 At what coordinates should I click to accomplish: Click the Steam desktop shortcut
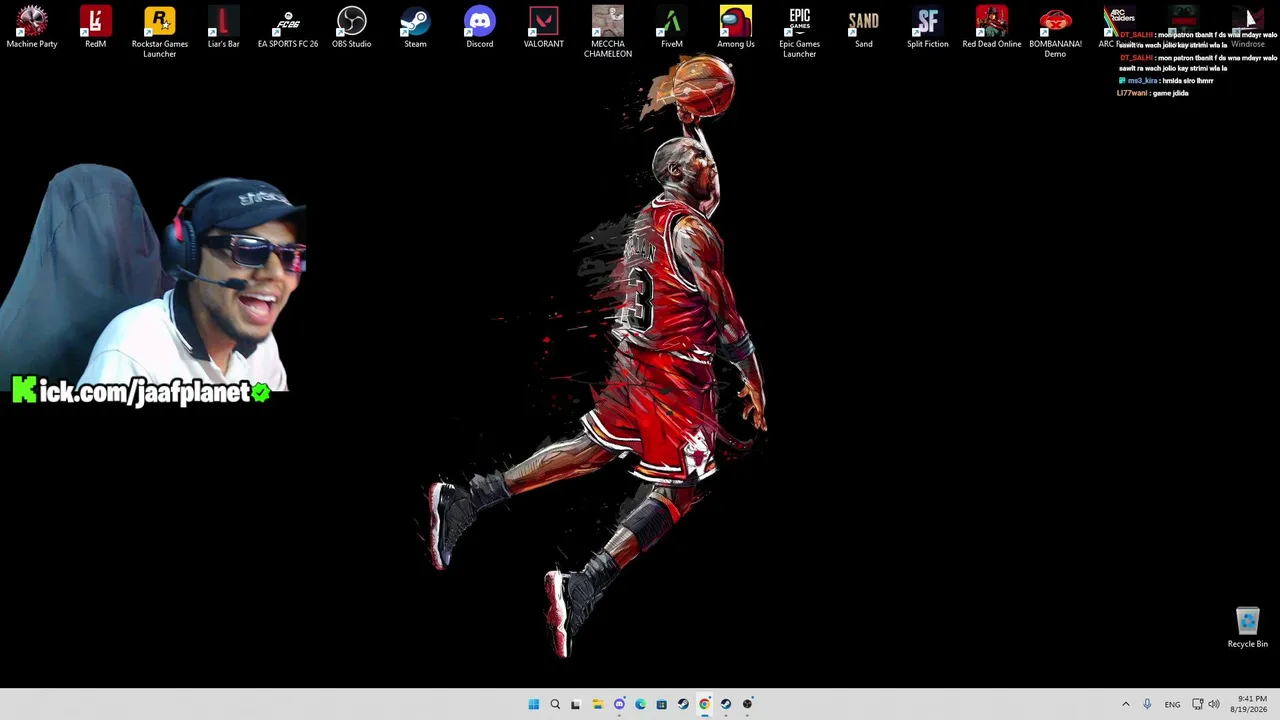pos(416,28)
